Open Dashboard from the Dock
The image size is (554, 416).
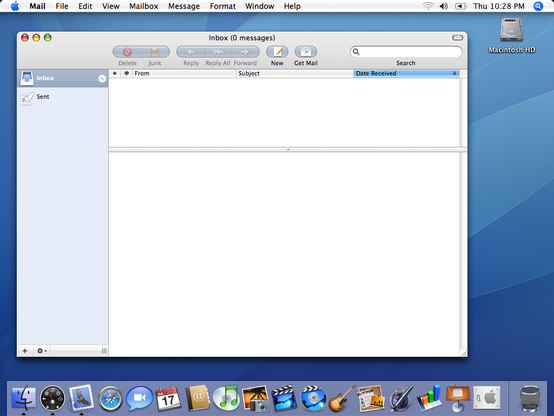52,398
